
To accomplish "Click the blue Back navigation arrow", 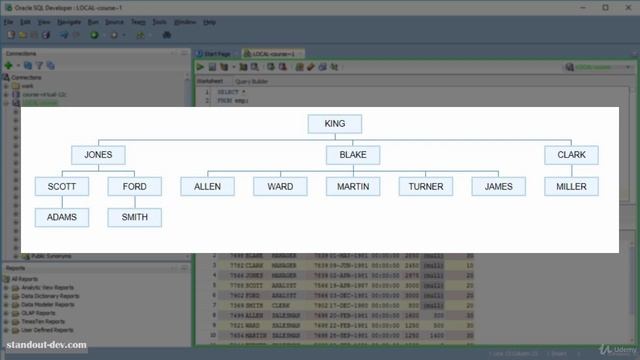I will [x=64, y=35].
